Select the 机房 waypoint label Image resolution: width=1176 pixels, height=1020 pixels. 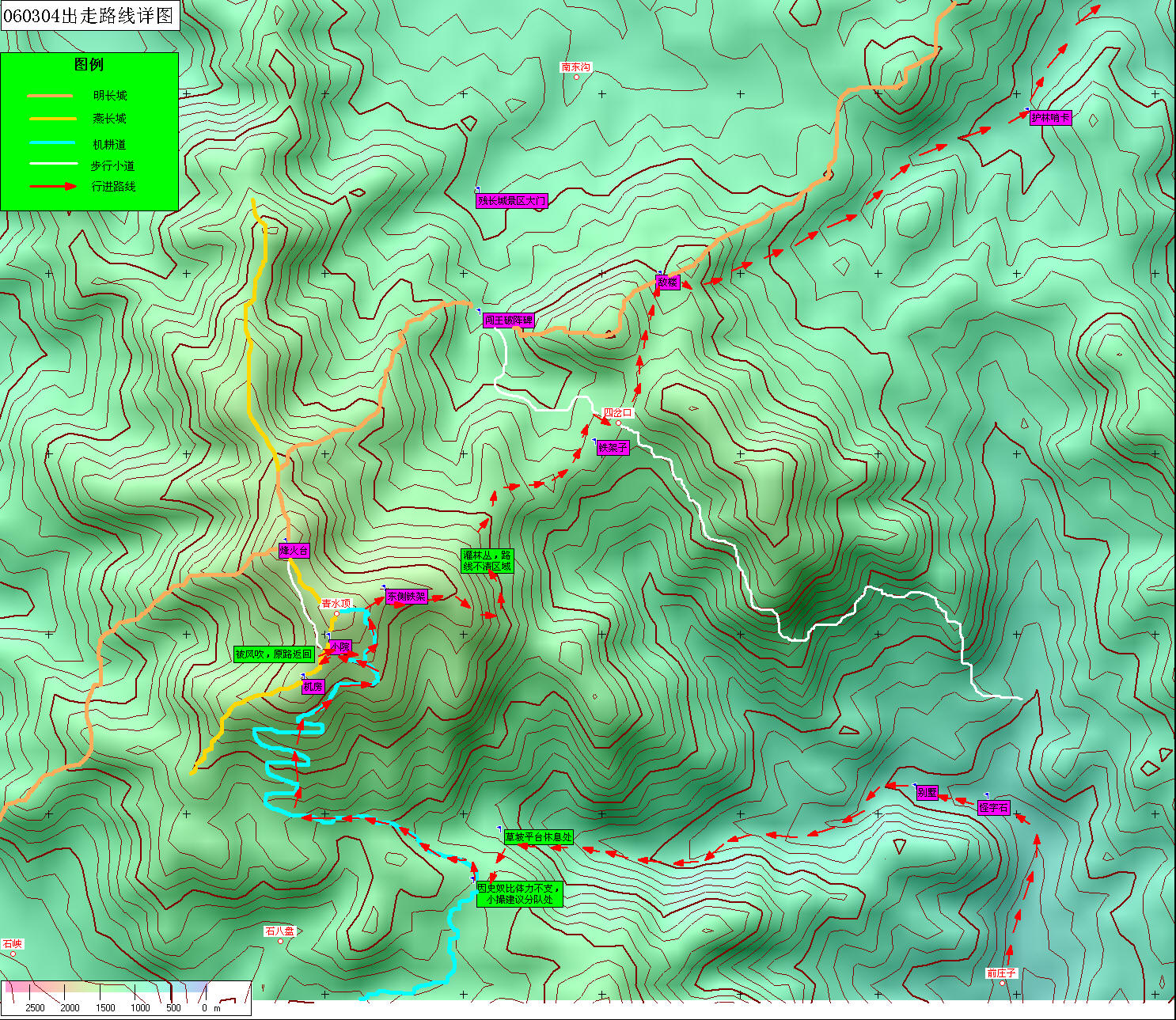[313, 687]
